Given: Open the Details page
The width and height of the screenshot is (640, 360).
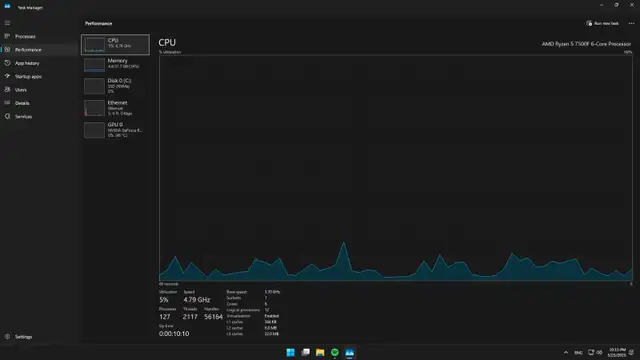Looking at the screenshot, I should click(x=40, y=103).
